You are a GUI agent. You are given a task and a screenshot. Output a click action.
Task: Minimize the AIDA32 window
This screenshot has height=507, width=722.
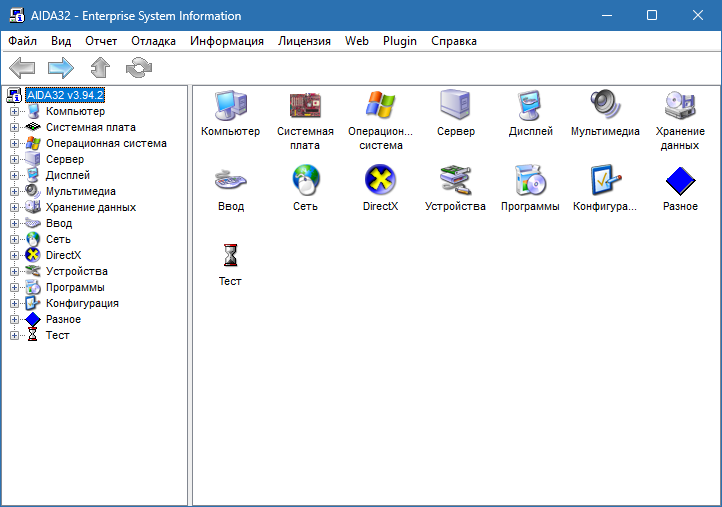click(x=607, y=15)
